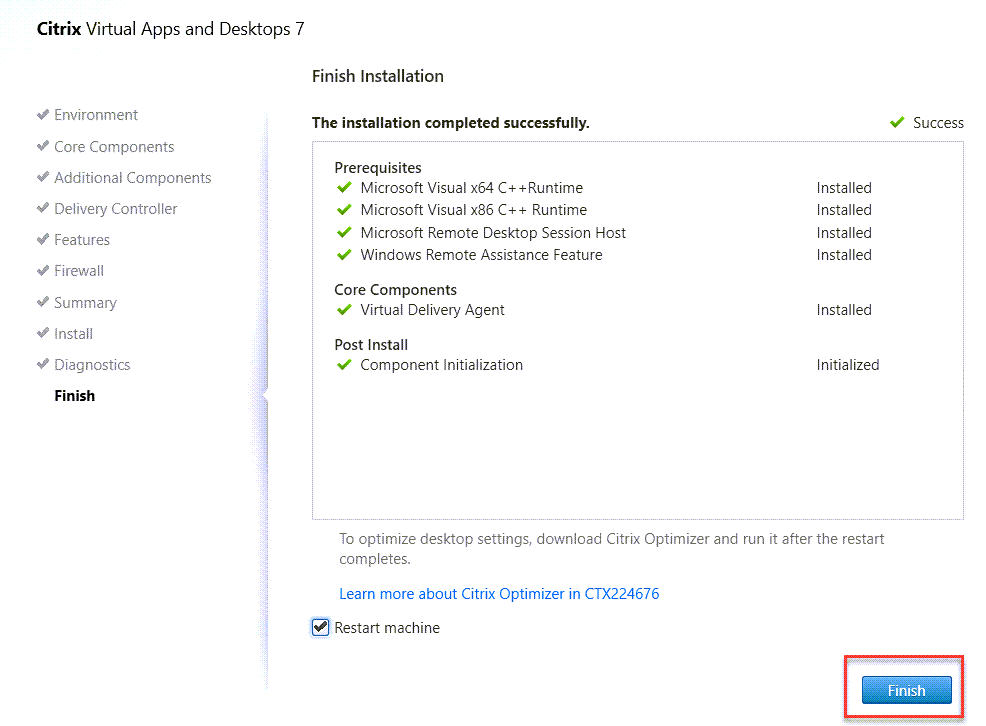Open the Firewall step in sidebar
Image resolution: width=986 pixels, height=726 pixels.
point(79,271)
